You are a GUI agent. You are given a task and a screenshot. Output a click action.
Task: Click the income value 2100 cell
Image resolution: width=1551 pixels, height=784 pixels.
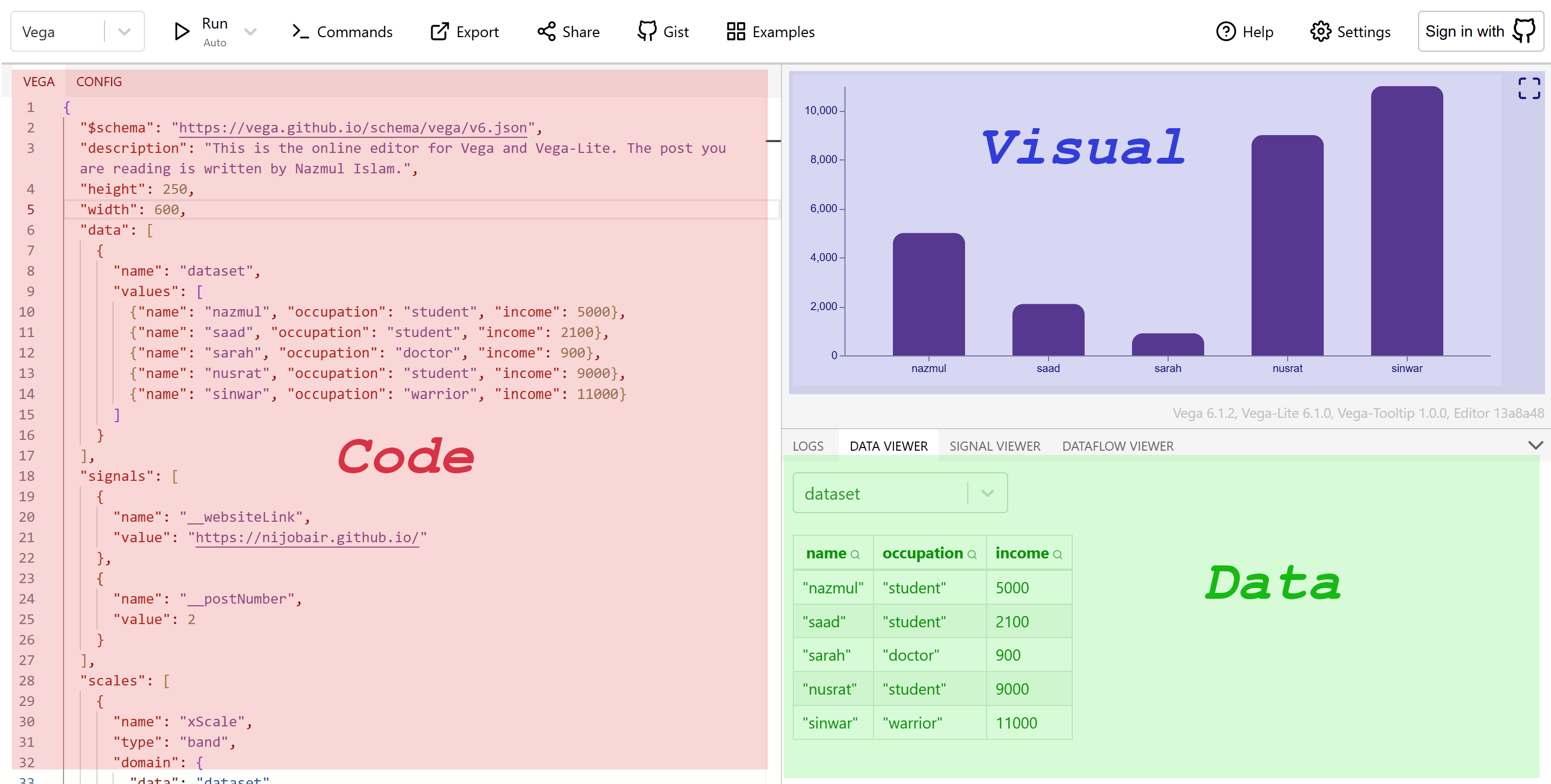click(x=1029, y=621)
